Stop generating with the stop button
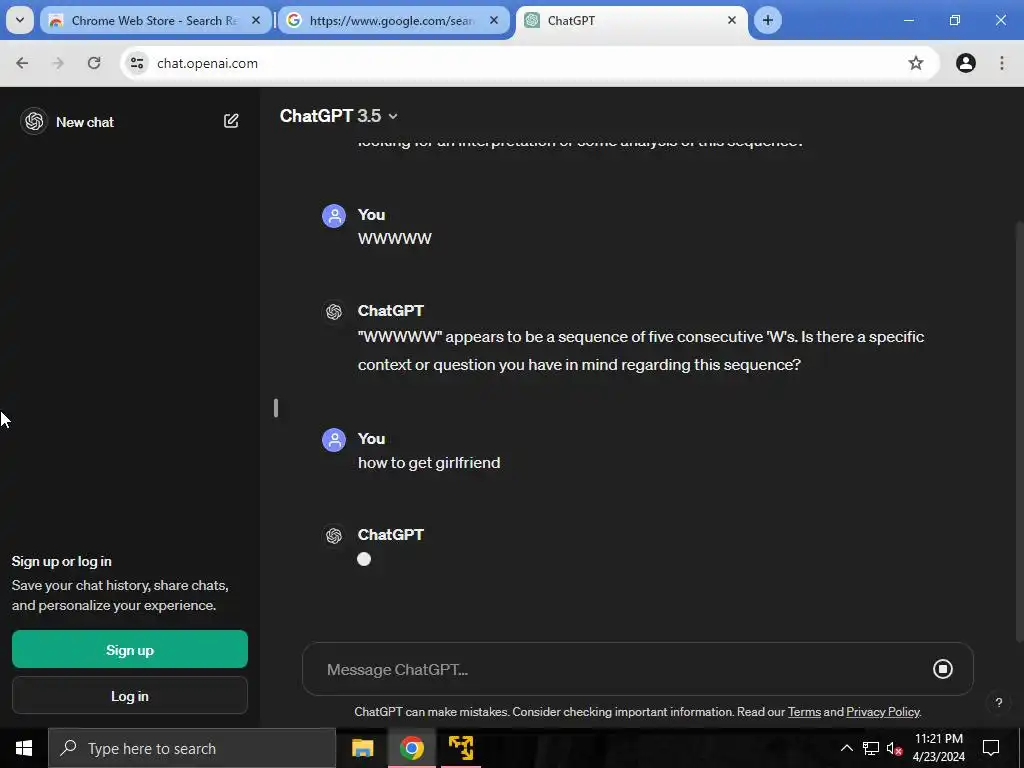 click(942, 669)
